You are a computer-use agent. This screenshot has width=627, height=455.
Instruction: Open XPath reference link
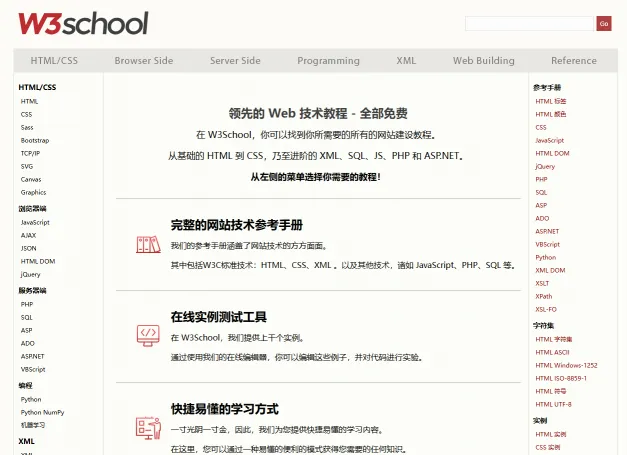point(543,296)
